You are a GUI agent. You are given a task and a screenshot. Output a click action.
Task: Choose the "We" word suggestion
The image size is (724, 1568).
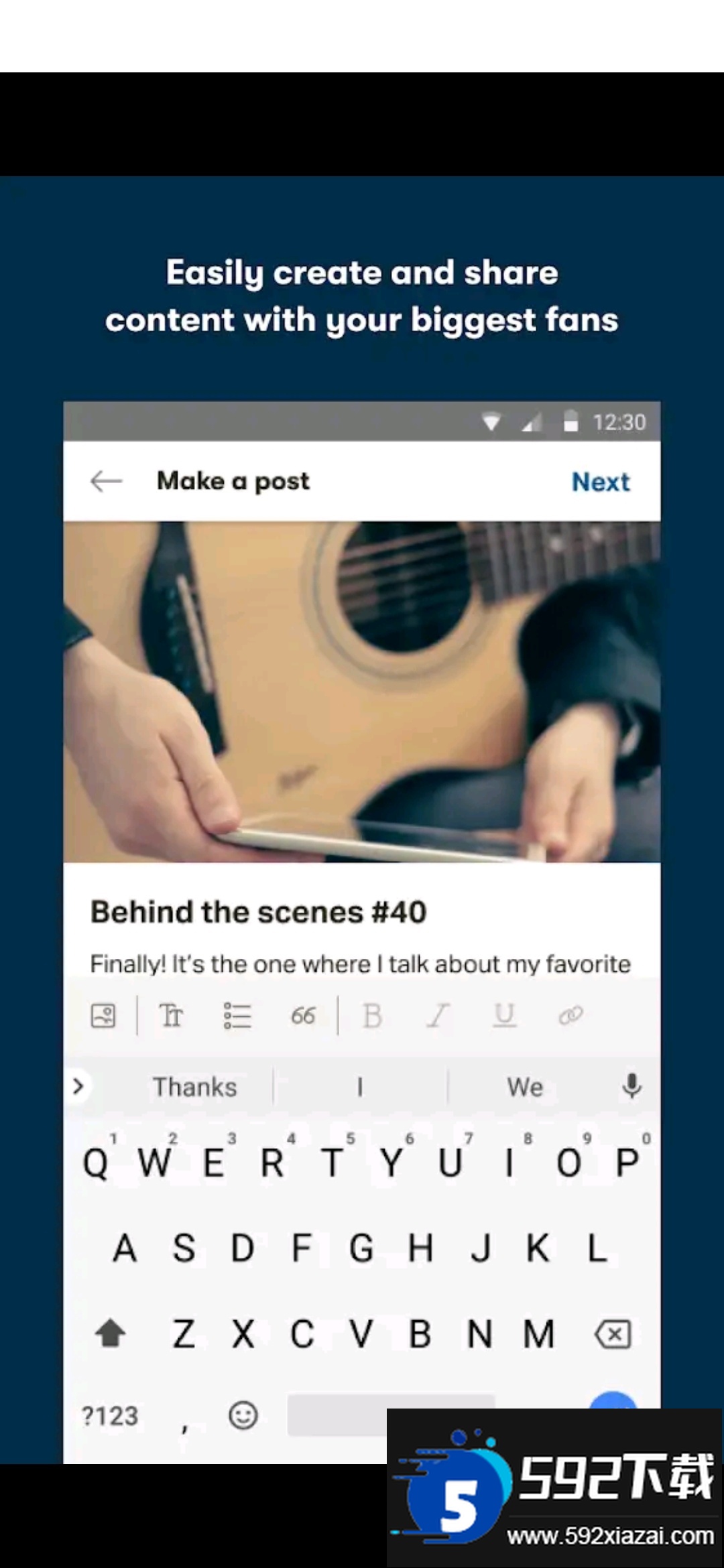[525, 1087]
